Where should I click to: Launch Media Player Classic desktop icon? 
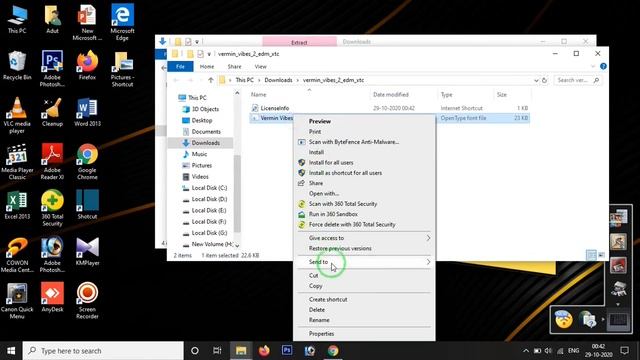pyautogui.click(x=17, y=162)
